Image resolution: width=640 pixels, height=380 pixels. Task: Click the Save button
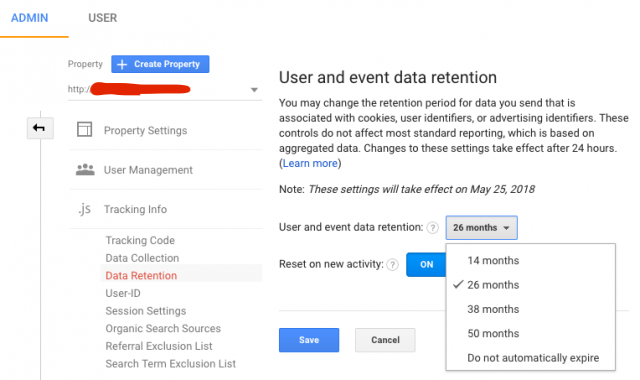pos(309,340)
